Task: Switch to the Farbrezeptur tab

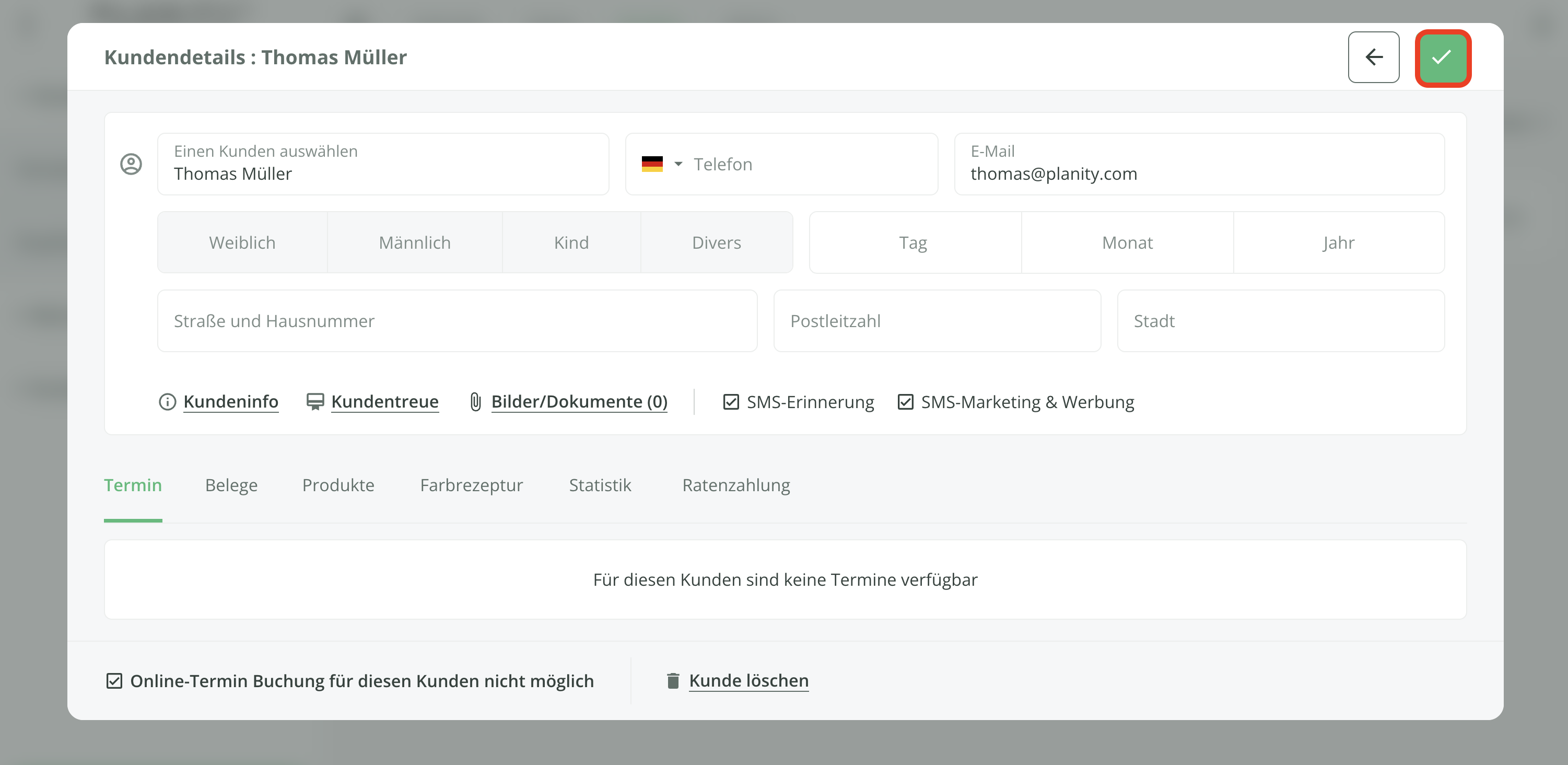Action: click(x=471, y=485)
